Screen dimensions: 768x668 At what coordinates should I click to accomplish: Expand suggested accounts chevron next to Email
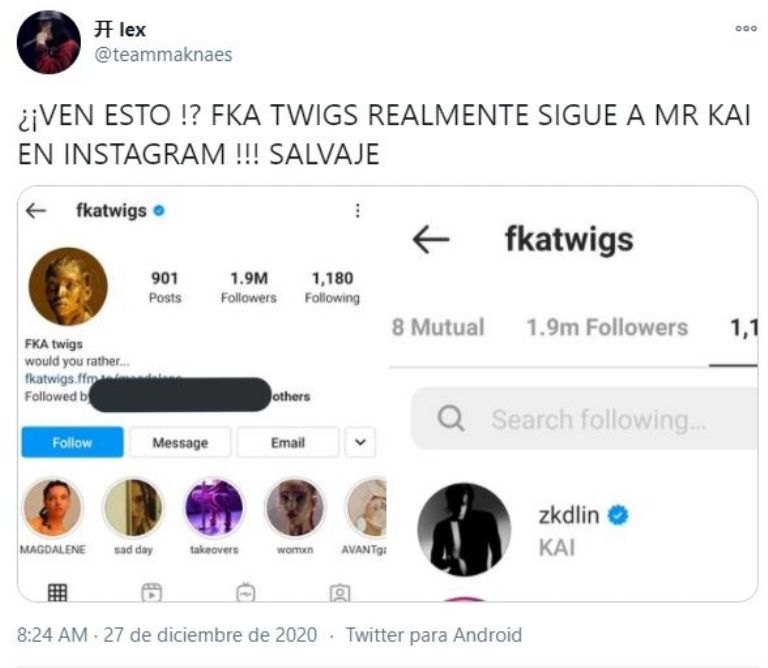tap(360, 442)
